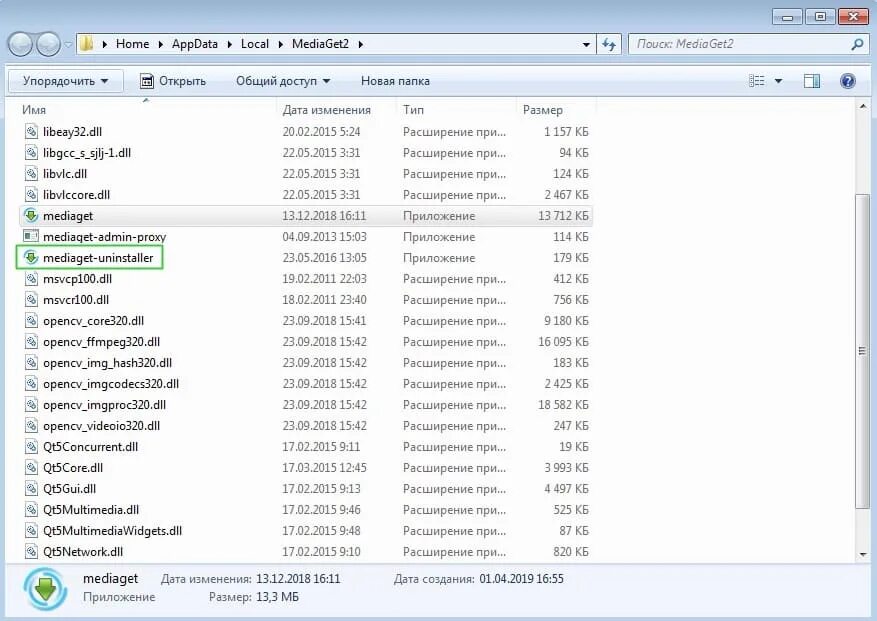Viewport: 877px width, 621px height.
Task: Select the Qt5Concurrent.dll file icon
Action: 31,446
